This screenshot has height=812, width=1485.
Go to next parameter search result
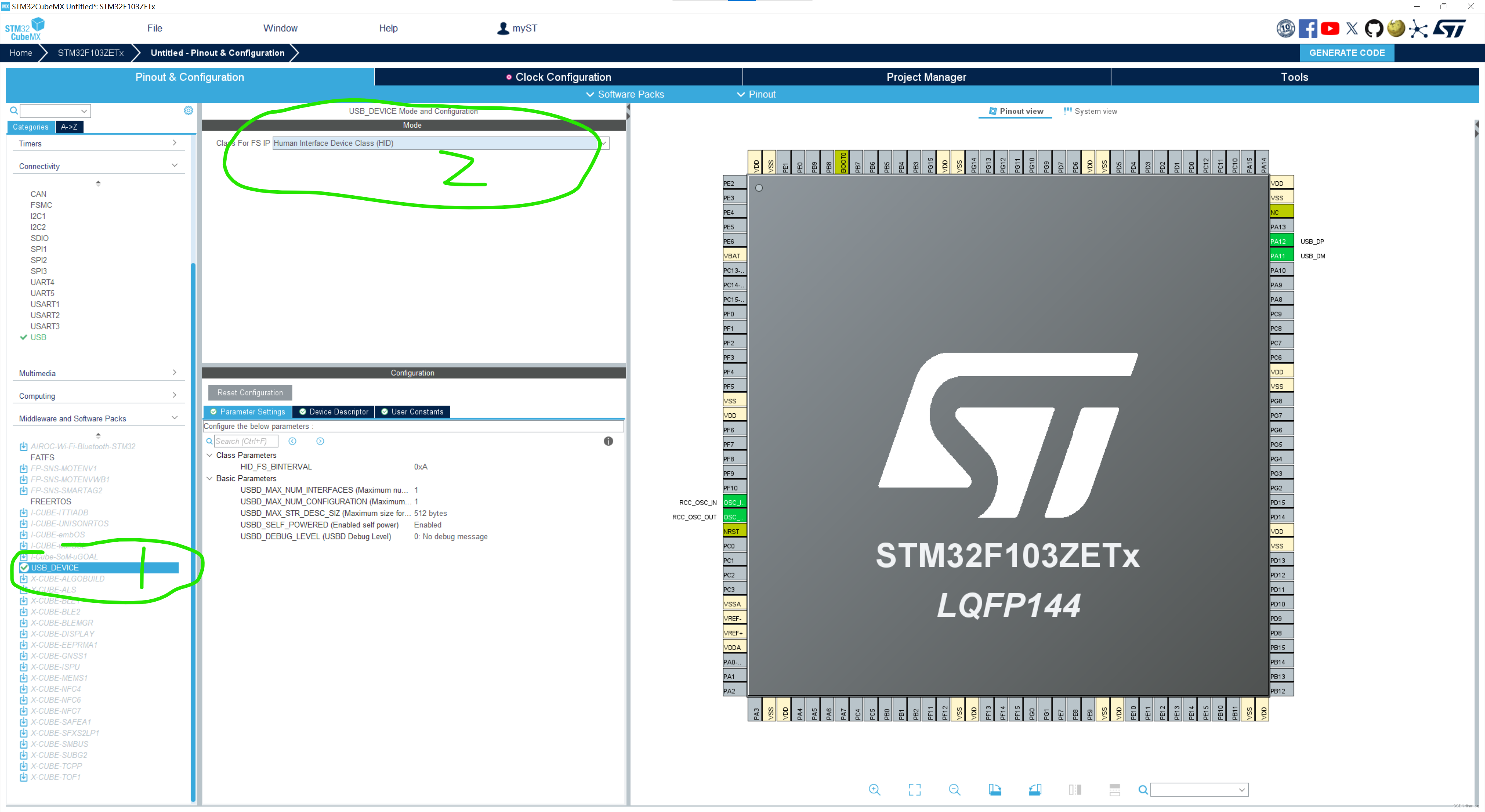(320, 441)
